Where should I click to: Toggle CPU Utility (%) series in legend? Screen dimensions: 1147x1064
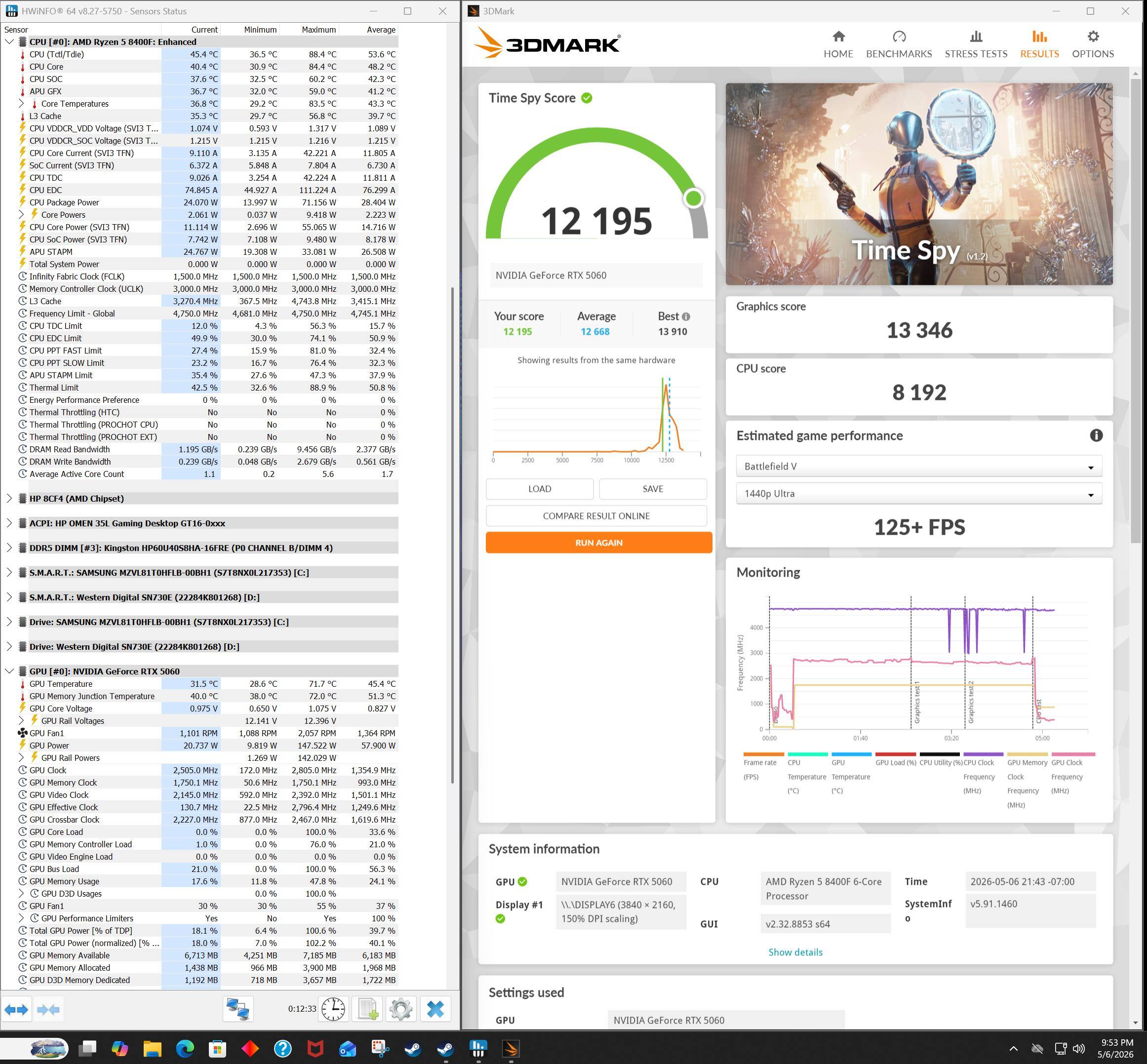coord(940,759)
